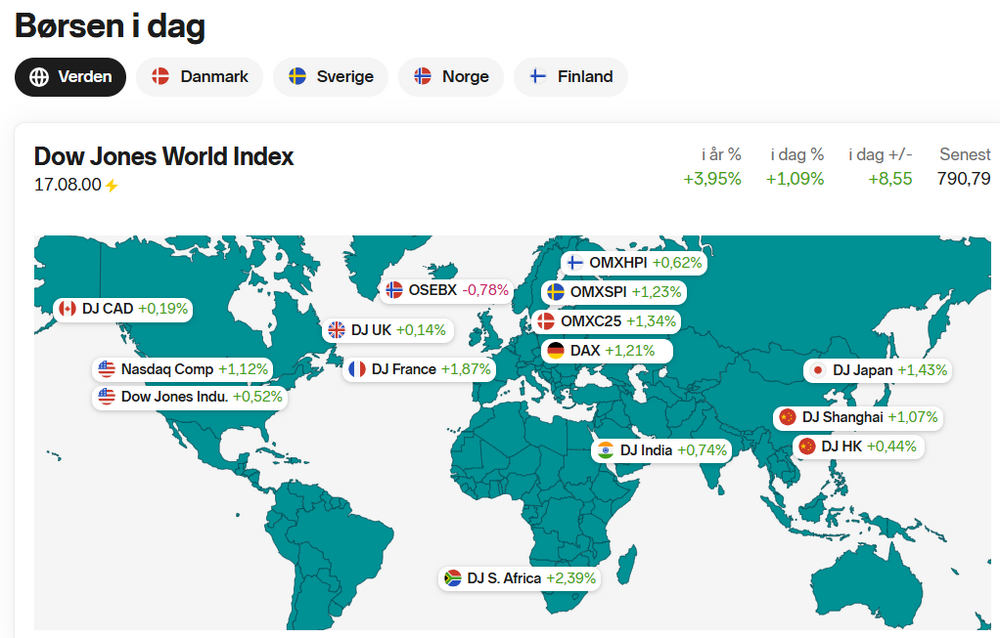Viewport: 1000px width, 638px height.
Task: Click the lightning bolt realtime icon
Action: (x=112, y=186)
